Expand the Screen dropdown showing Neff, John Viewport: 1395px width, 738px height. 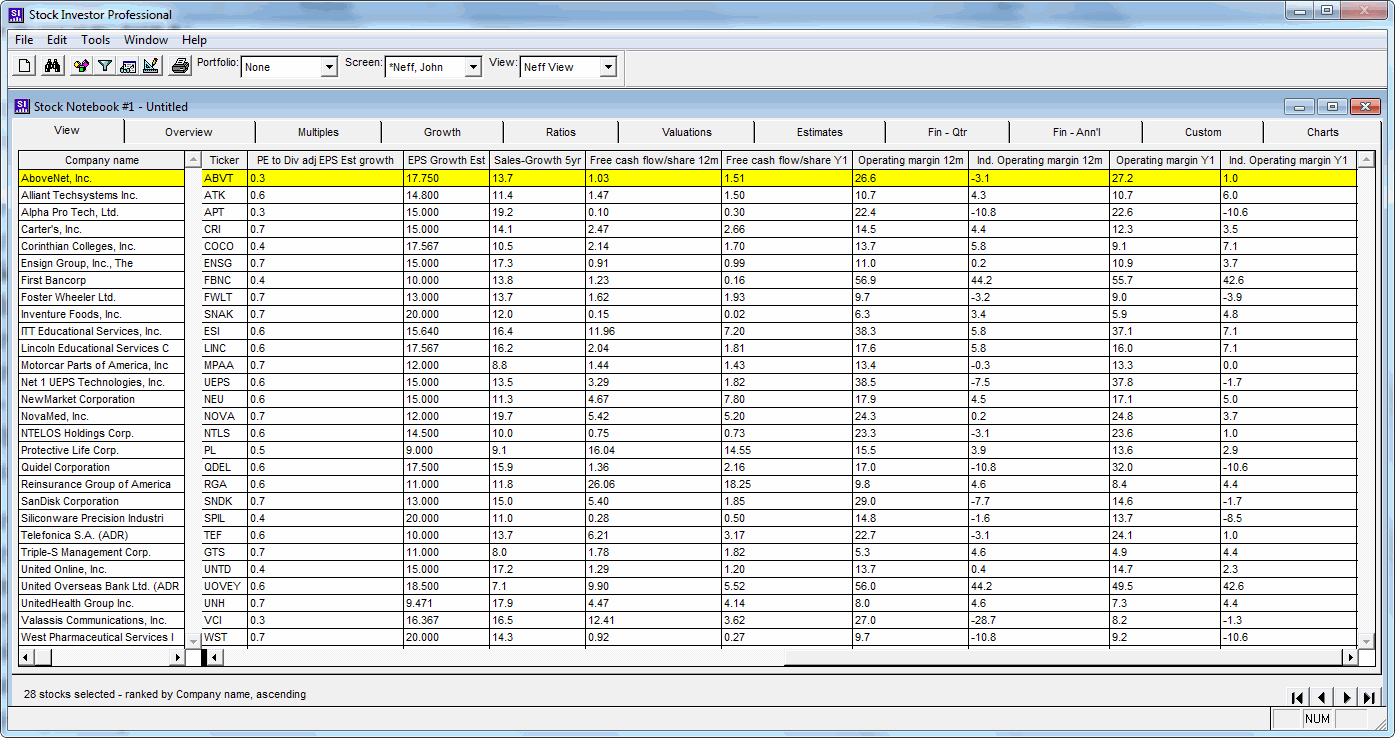pos(473,68)
